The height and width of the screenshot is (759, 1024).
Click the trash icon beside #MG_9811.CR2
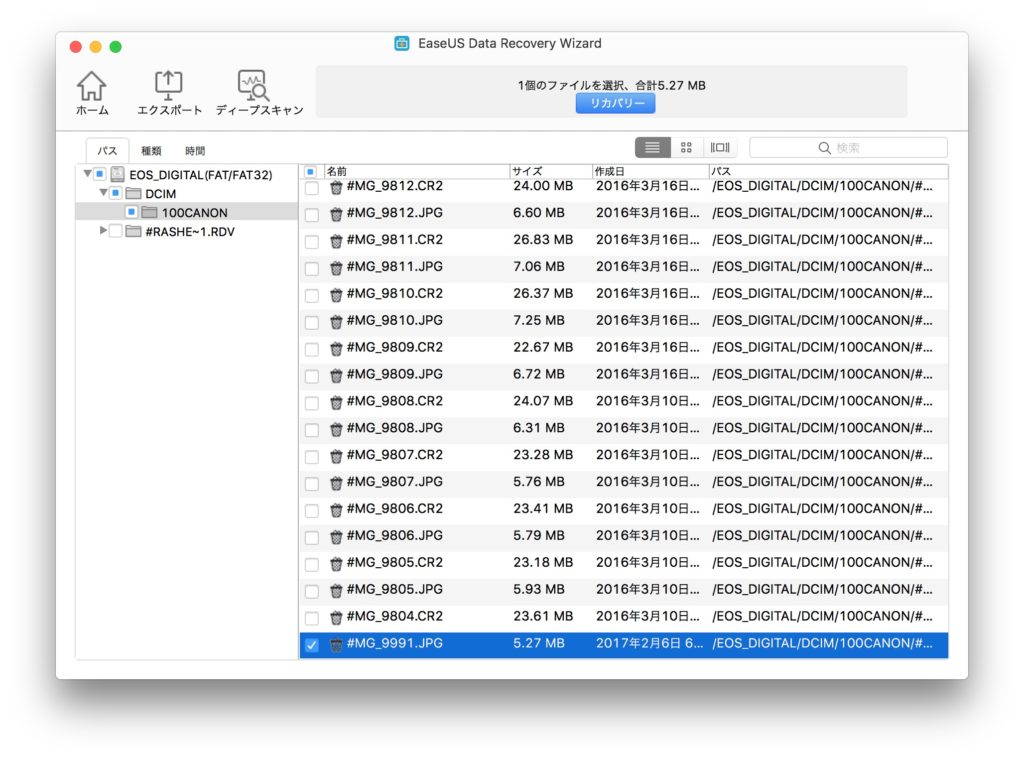coord(336,240)
